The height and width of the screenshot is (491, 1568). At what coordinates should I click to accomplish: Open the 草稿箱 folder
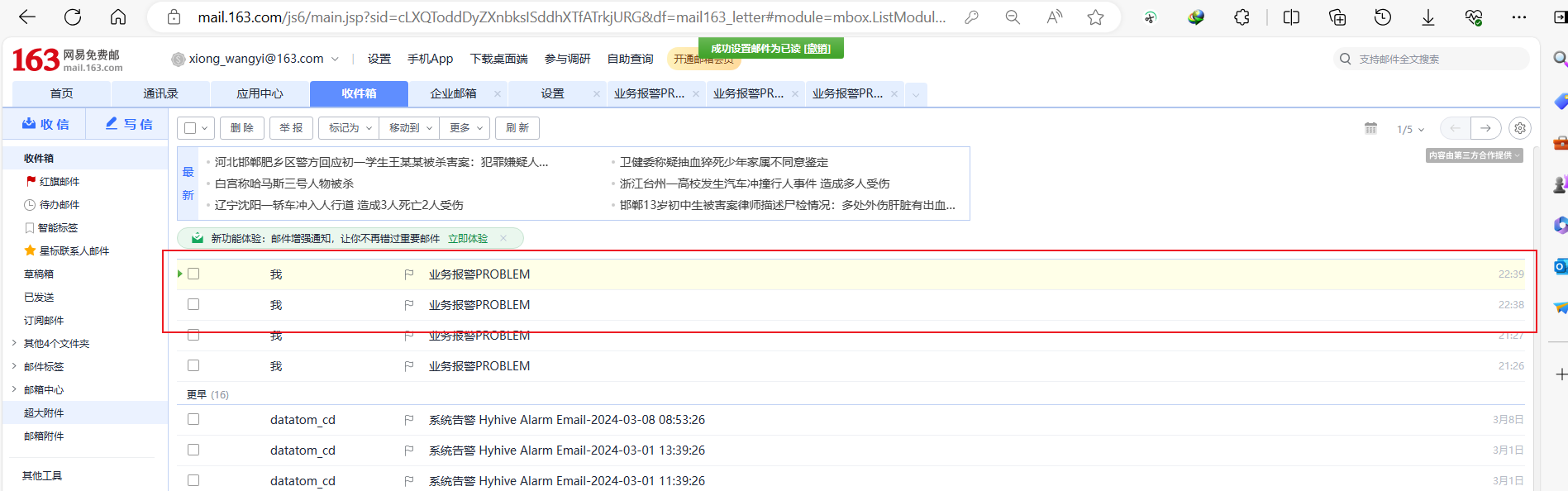[39, 274]
